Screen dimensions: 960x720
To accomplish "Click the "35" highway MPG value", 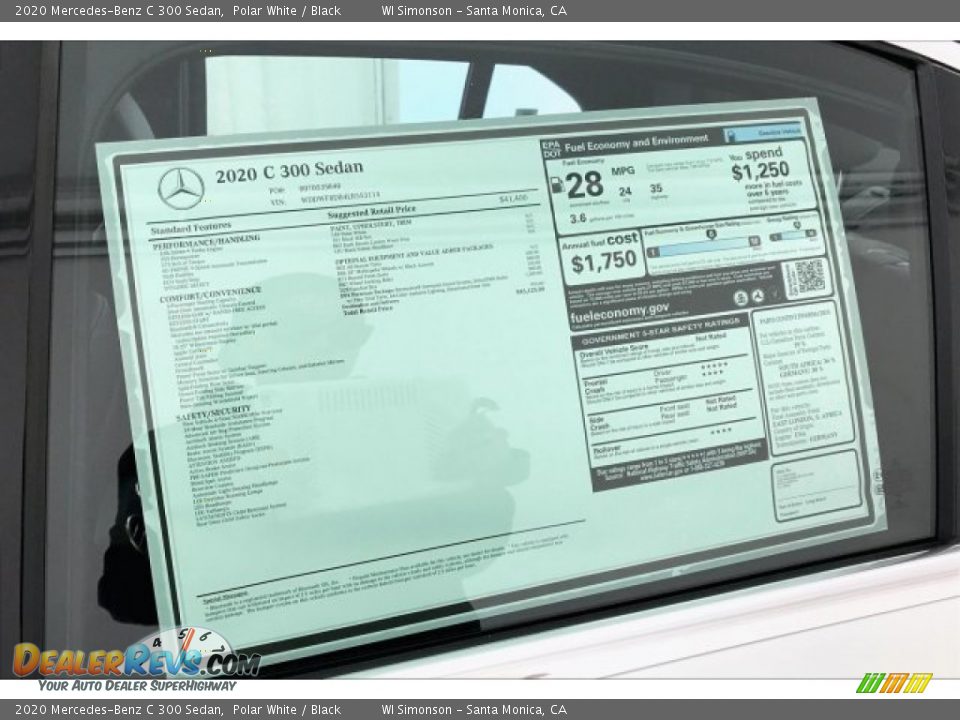I will pyautogui.click(x=656, y=188).
